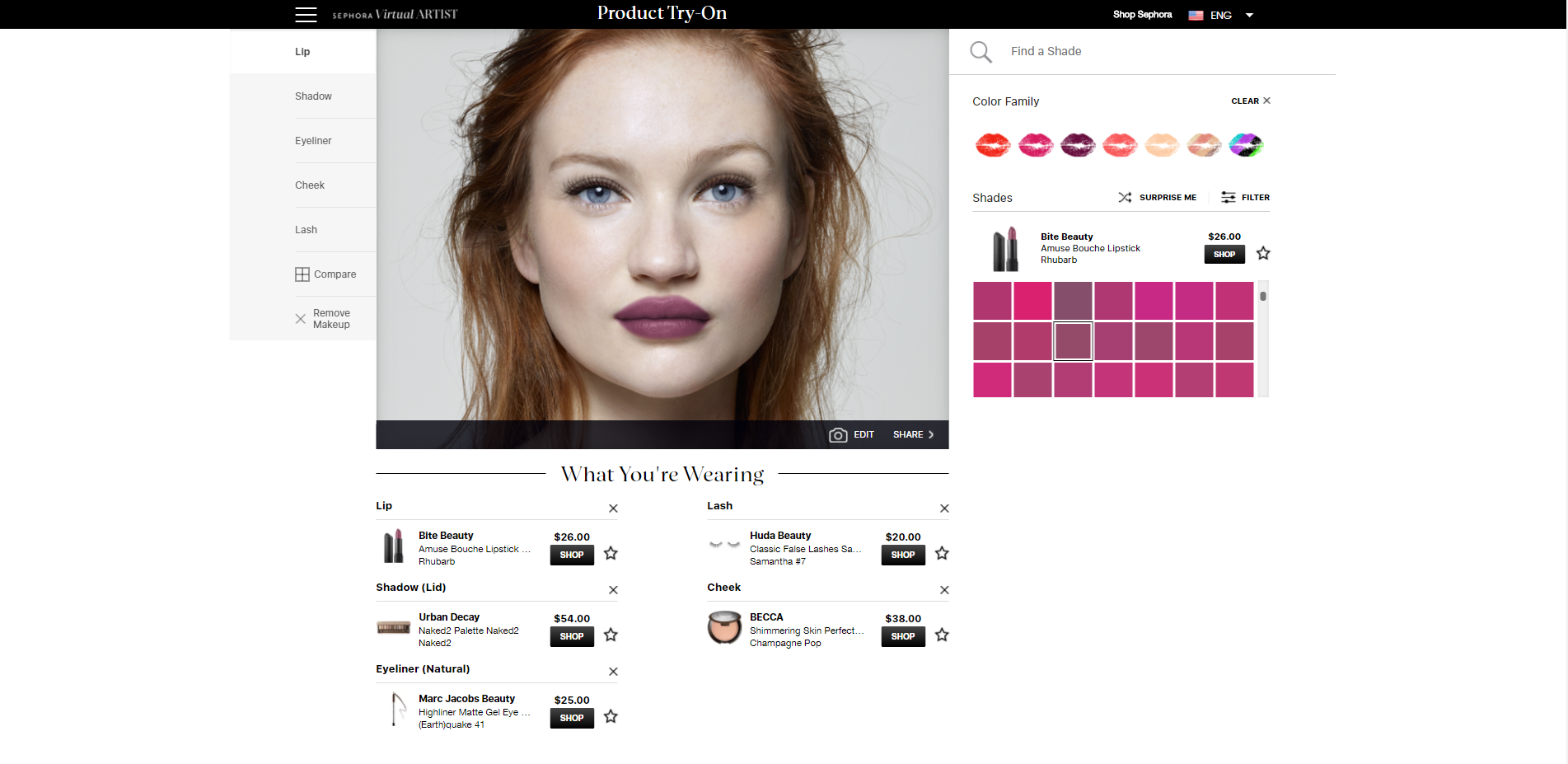Select the multicolor unconventional lip family
This screenshot has height=764, width=1568.
(1246, 145)
